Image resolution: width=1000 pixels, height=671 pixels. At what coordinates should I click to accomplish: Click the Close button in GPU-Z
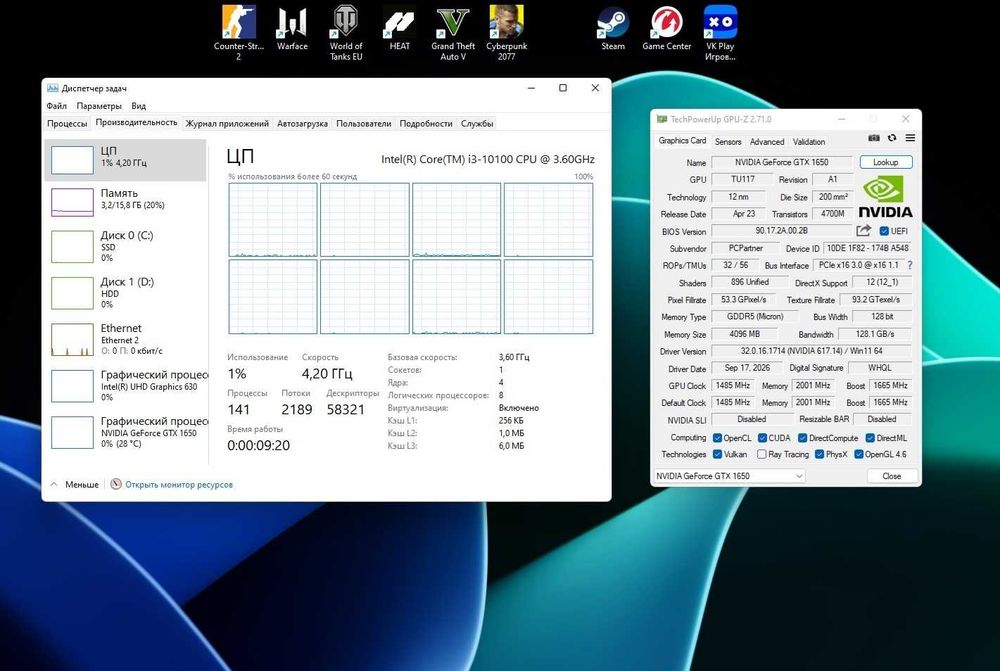point(892,476)
